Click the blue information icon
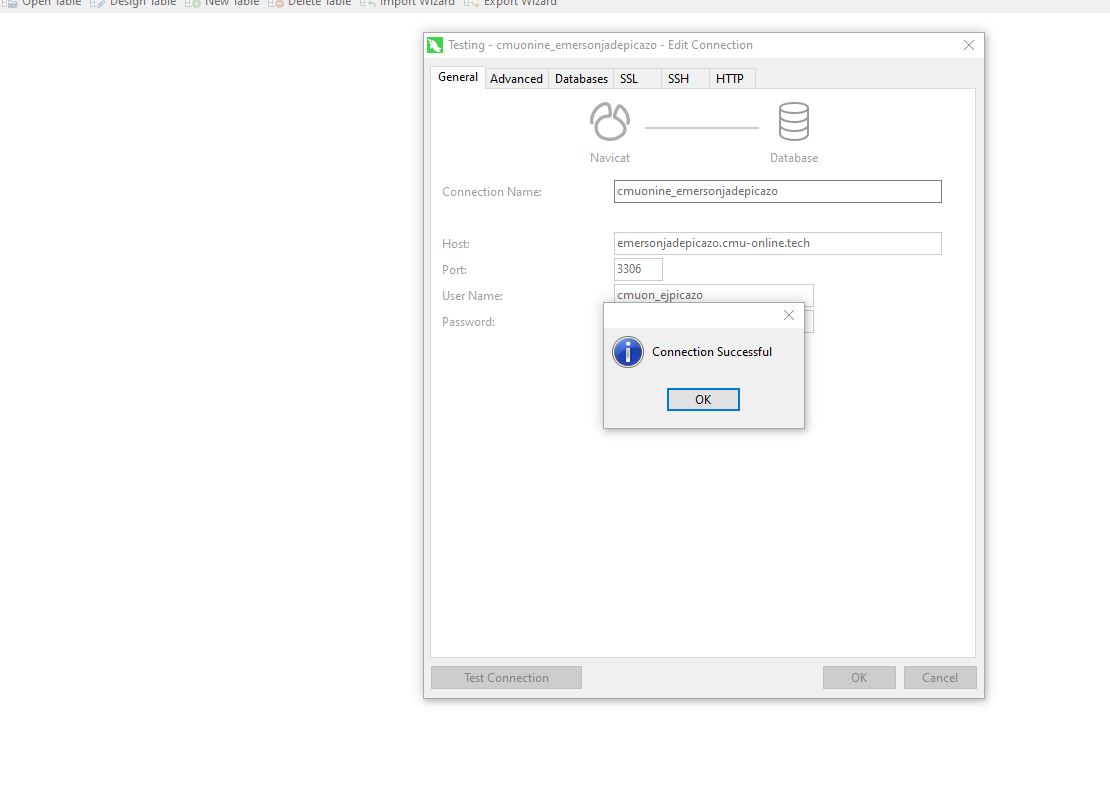Viewport: 1110px width, 786px height. (x=628, y=352)
